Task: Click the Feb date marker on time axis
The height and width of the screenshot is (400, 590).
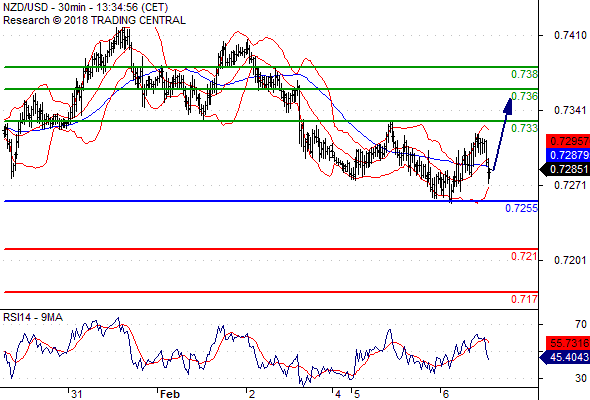Action: tap(170, 394)
